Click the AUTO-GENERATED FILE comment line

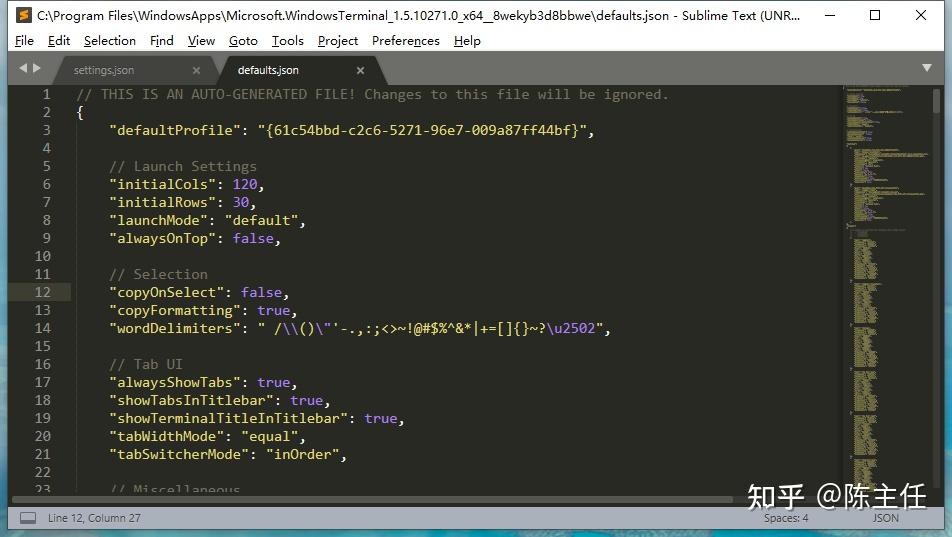pos(372,94)
